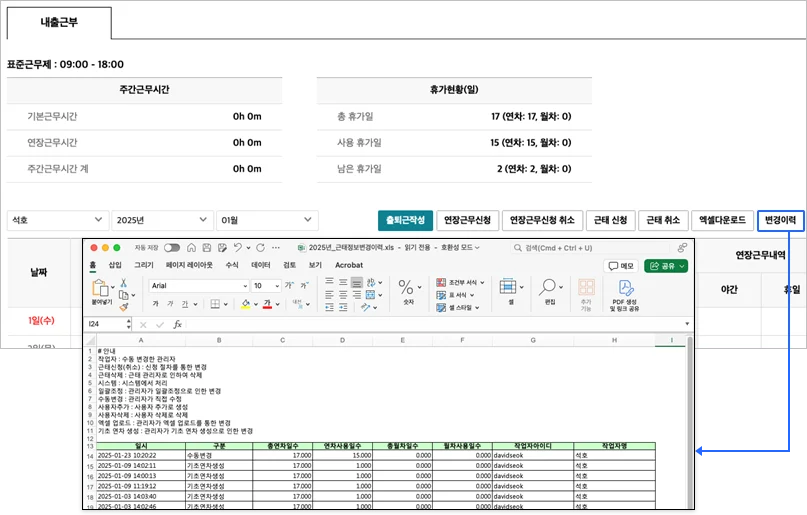The width and height of the screenshot is (807, 515).
Task: Click the insert function fx icon
Action: pos(178,324)
